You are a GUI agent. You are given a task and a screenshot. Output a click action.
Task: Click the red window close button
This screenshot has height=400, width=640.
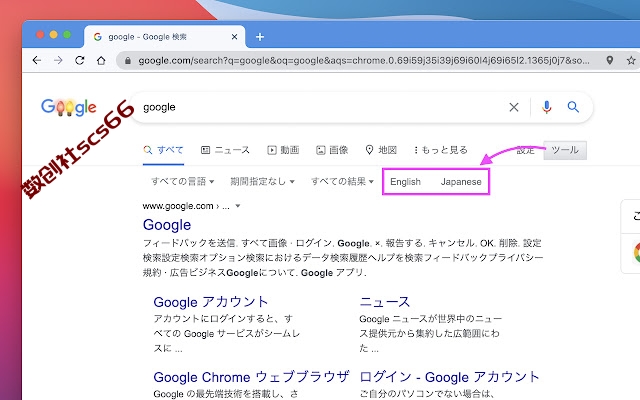[x=40, y=35]
